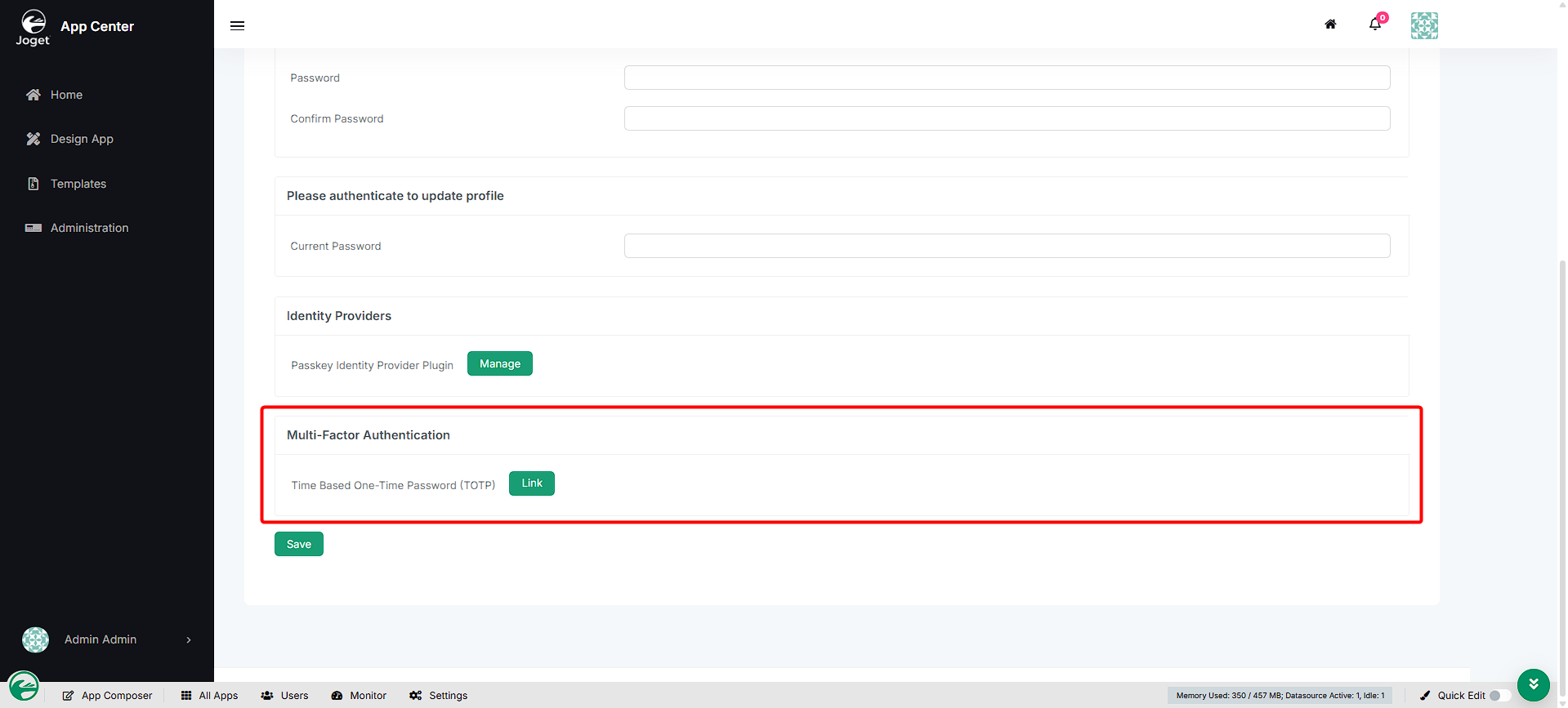Click the Confirm Password input field
The width and height of the screenshot is (1568, 708).
[x=1007, y=118]
